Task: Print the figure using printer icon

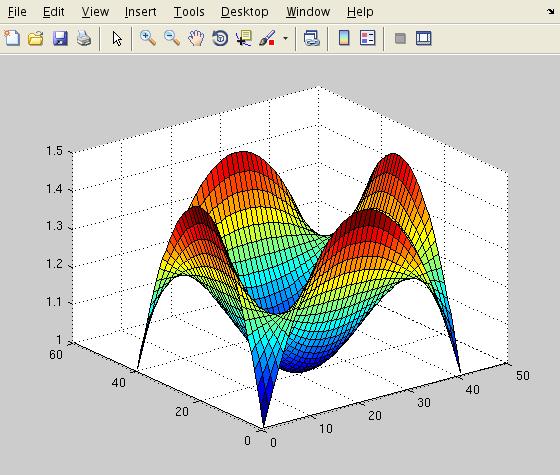Action: tap(84, 38)
